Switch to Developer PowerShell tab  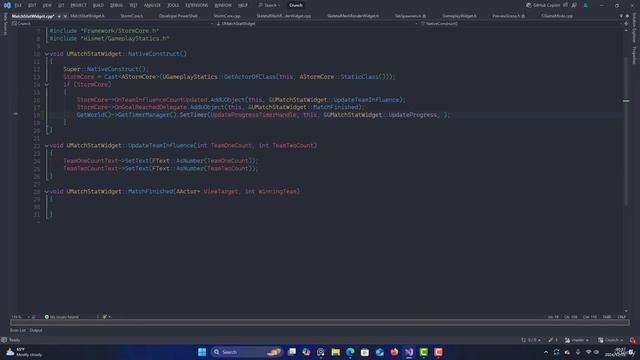coord(178,16)
